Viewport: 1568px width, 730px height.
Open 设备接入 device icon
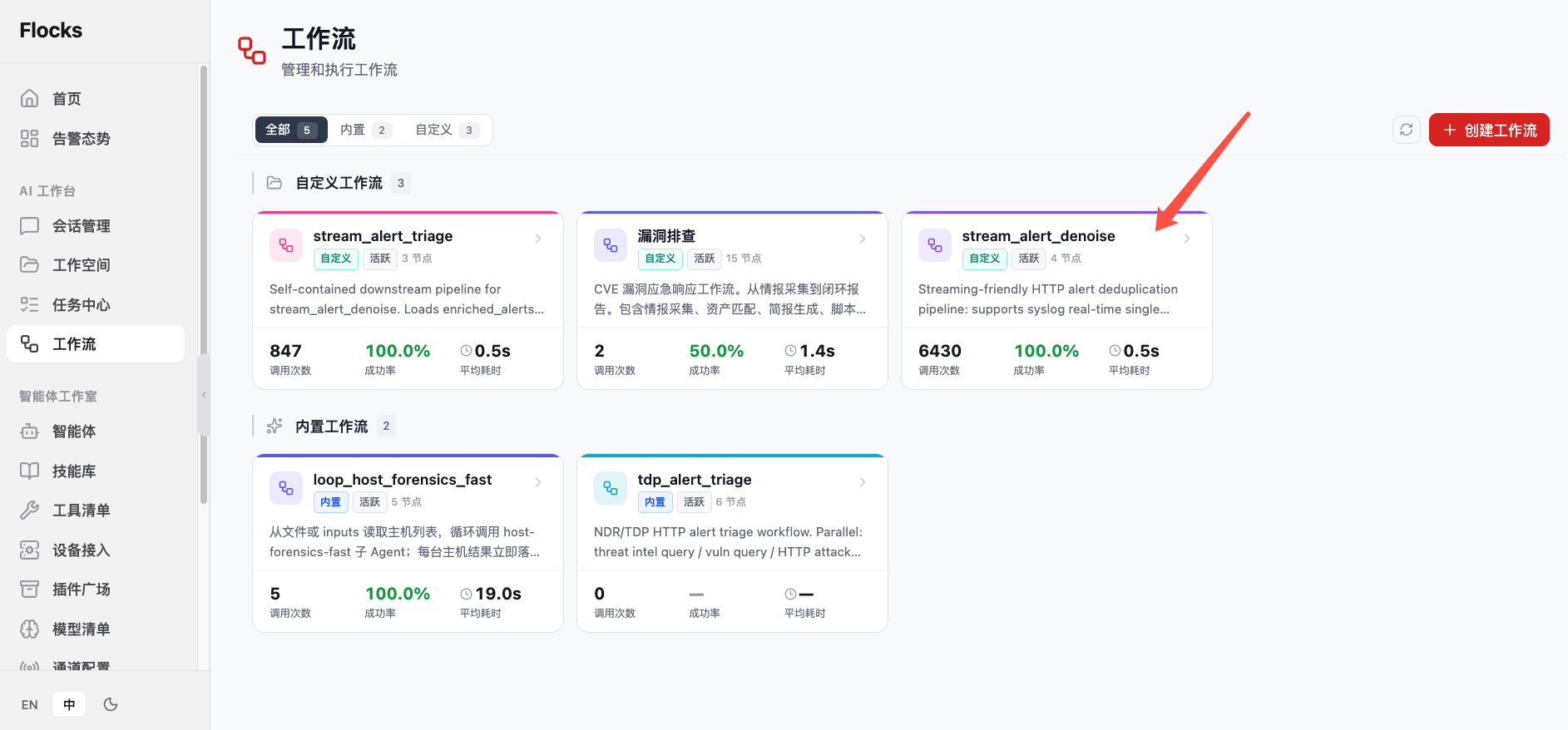pos(30,550)
